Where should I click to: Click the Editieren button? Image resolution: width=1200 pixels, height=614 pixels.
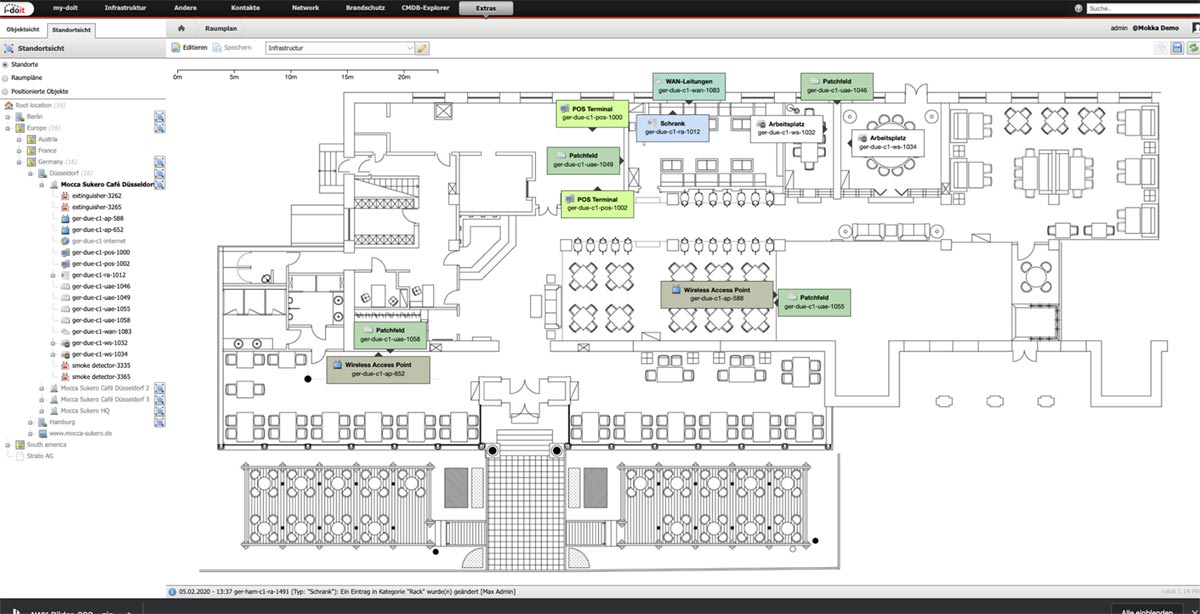pyautogui.click(x=188, y=48)
